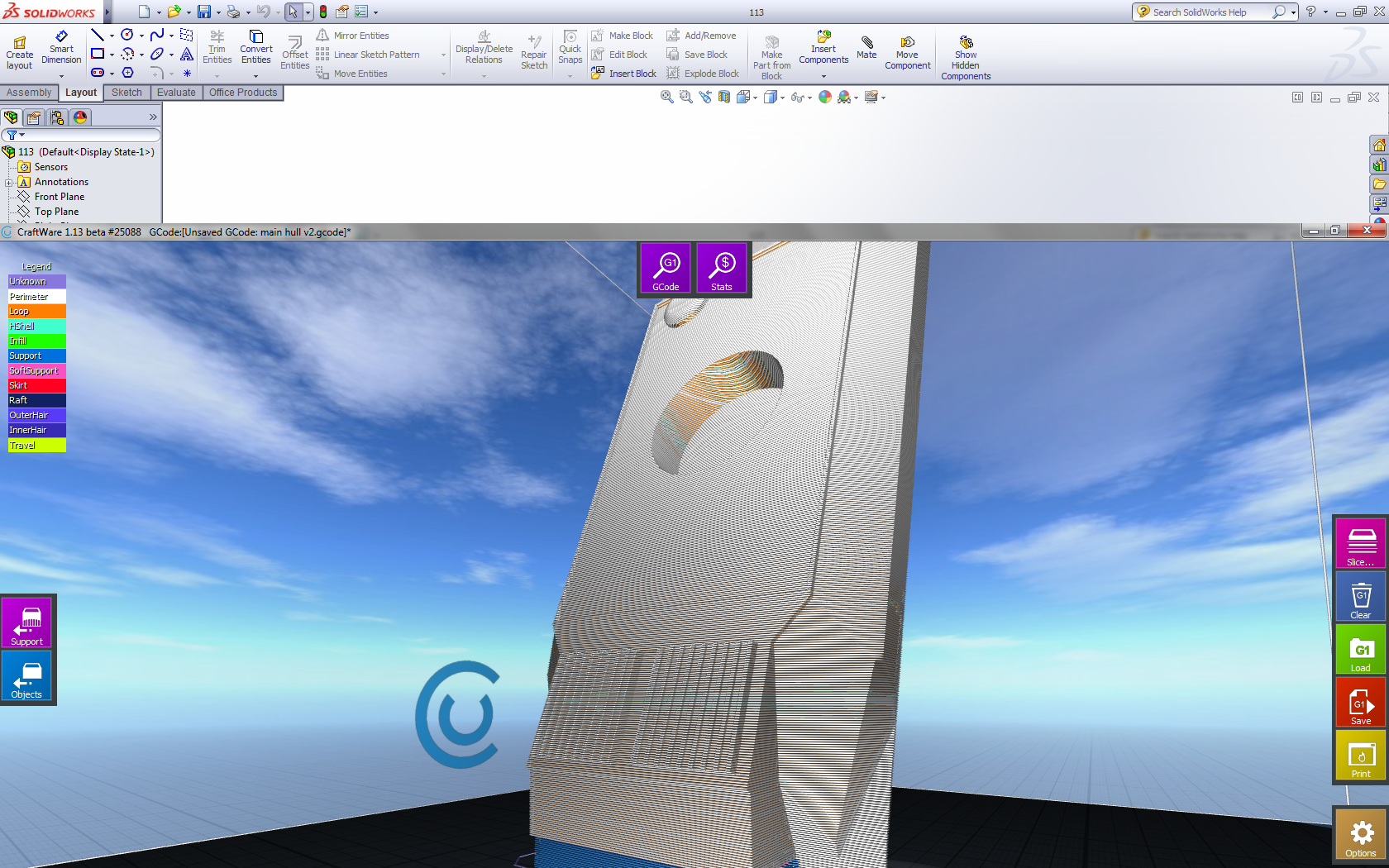Click the Stats button in CraftWare
The width and height of the screenshot is (1389, 868).
[x=722, y=269]
